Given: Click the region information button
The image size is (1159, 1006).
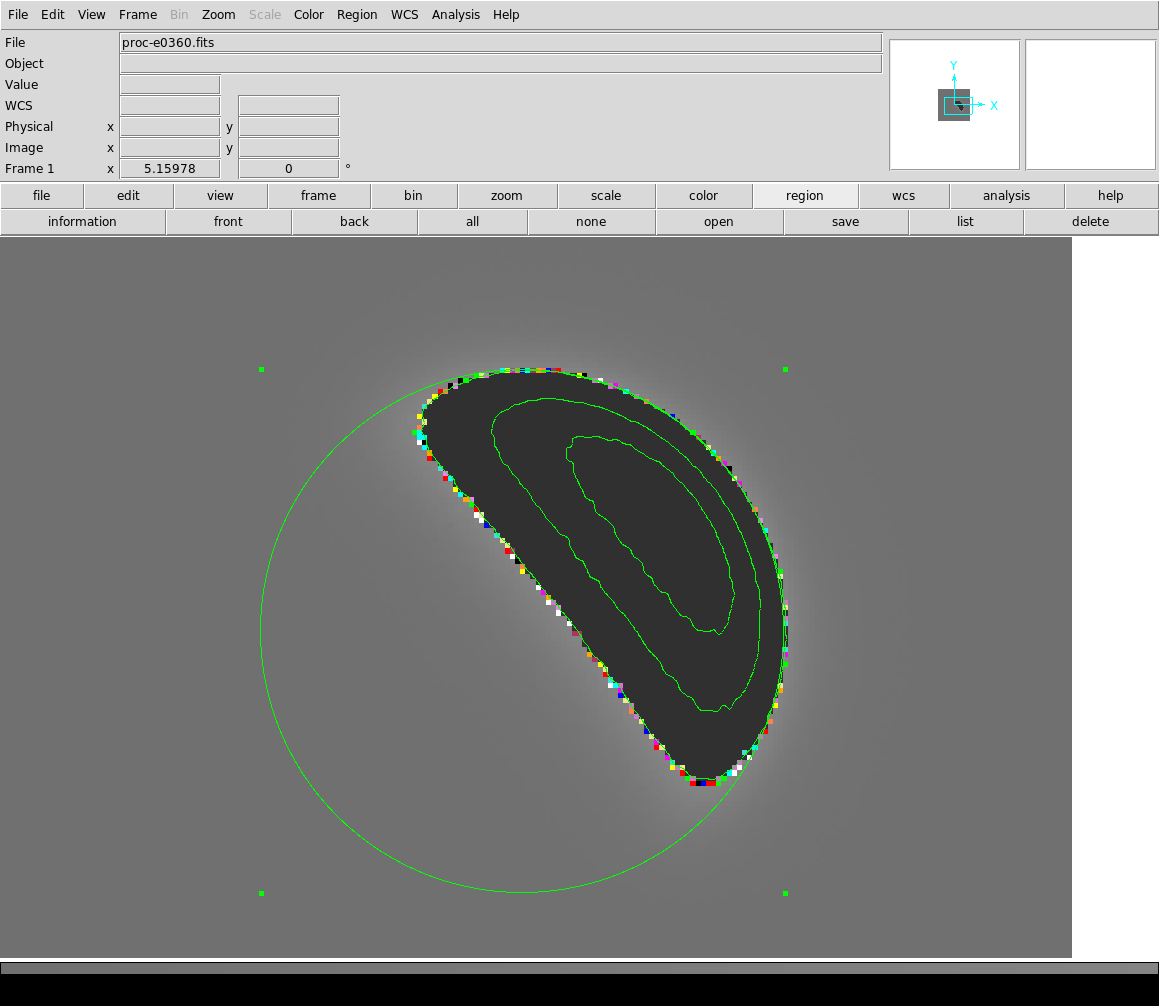Looking at the screenshot, I should pos(82,222).
